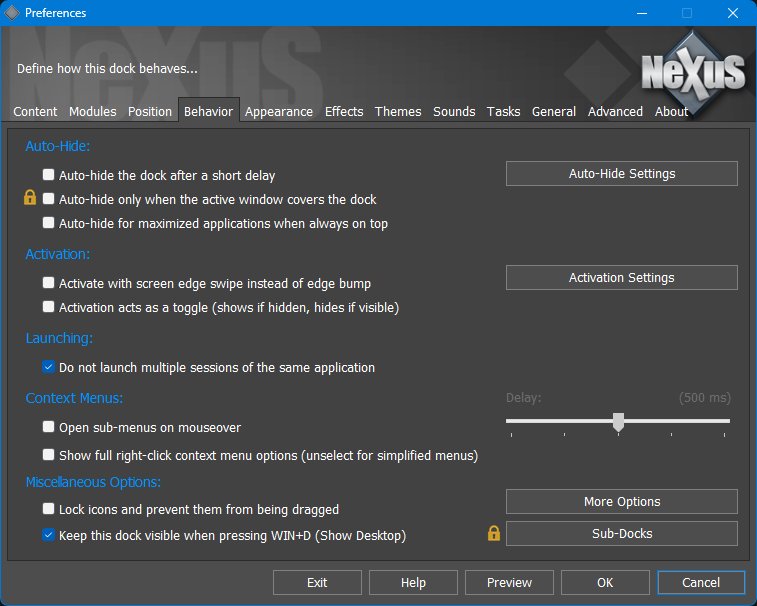The width and height of the screenshot is (757, 606).
Task: Open the Appearance tab
Action: tap(279, 112)
